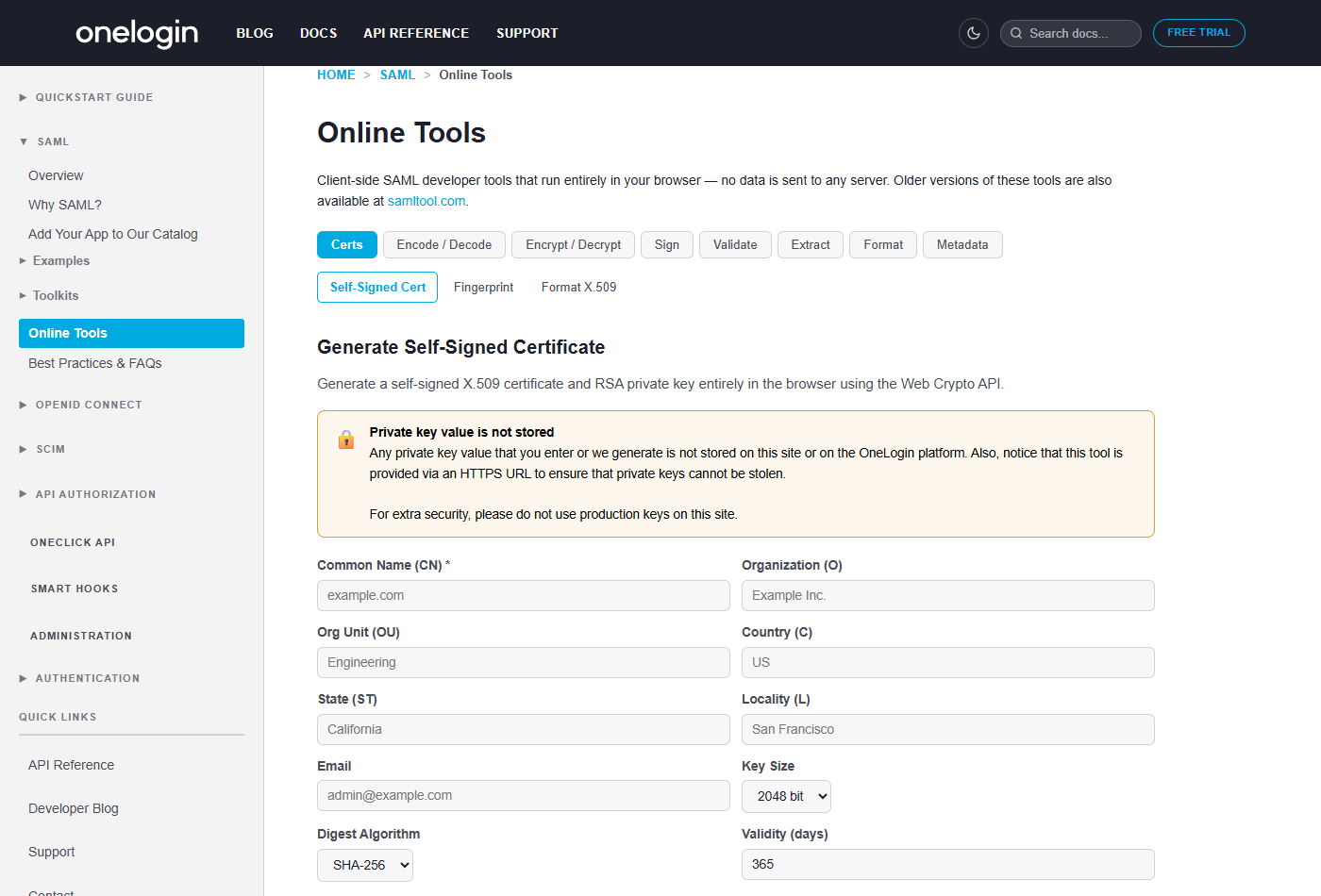This screenshot has height=896, width=1321.
Task: Open the samltool.com link
Action: pyautogui.click(x=426, y=201)
